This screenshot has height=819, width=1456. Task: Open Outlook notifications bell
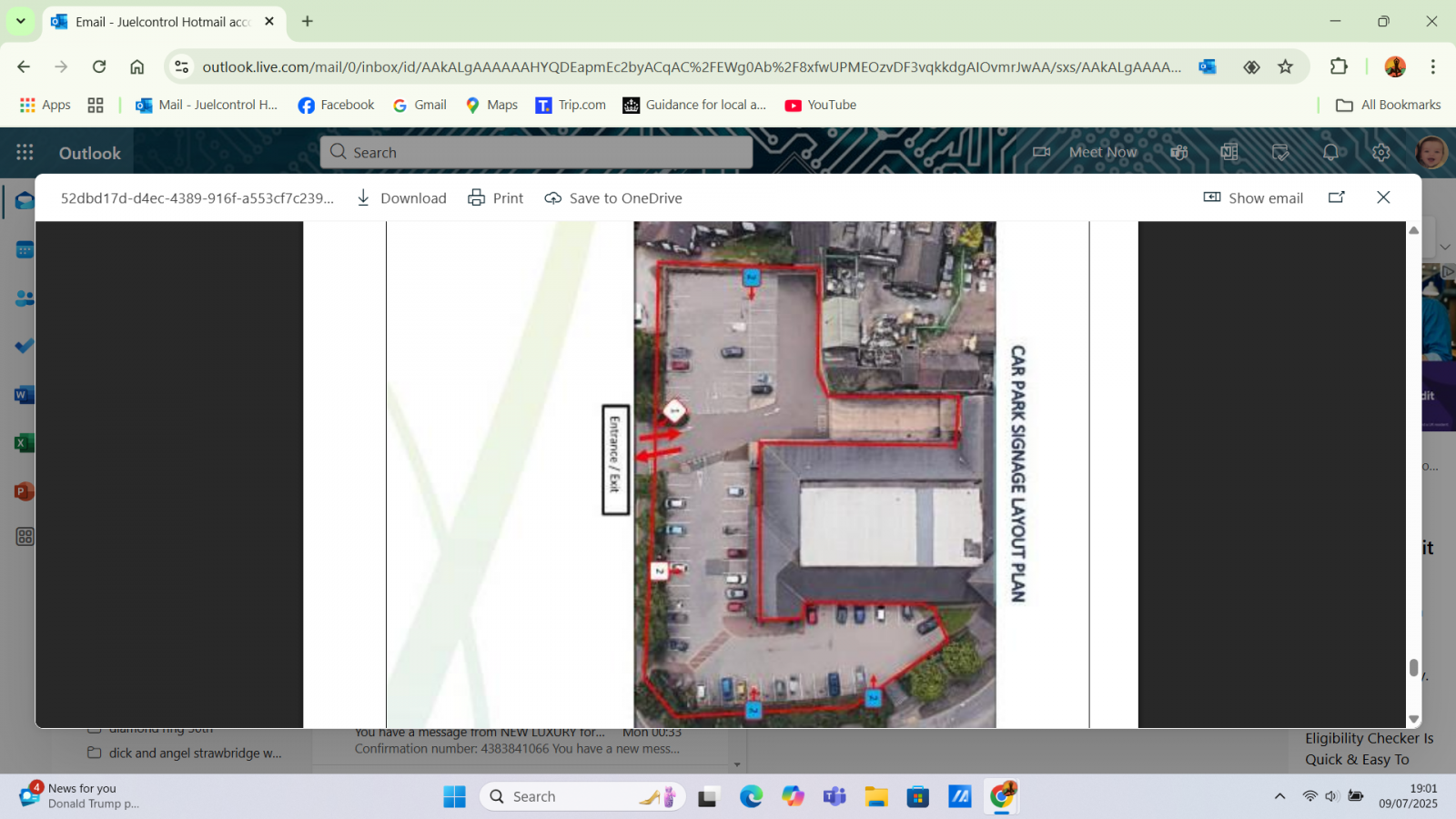pos(1330,152)
